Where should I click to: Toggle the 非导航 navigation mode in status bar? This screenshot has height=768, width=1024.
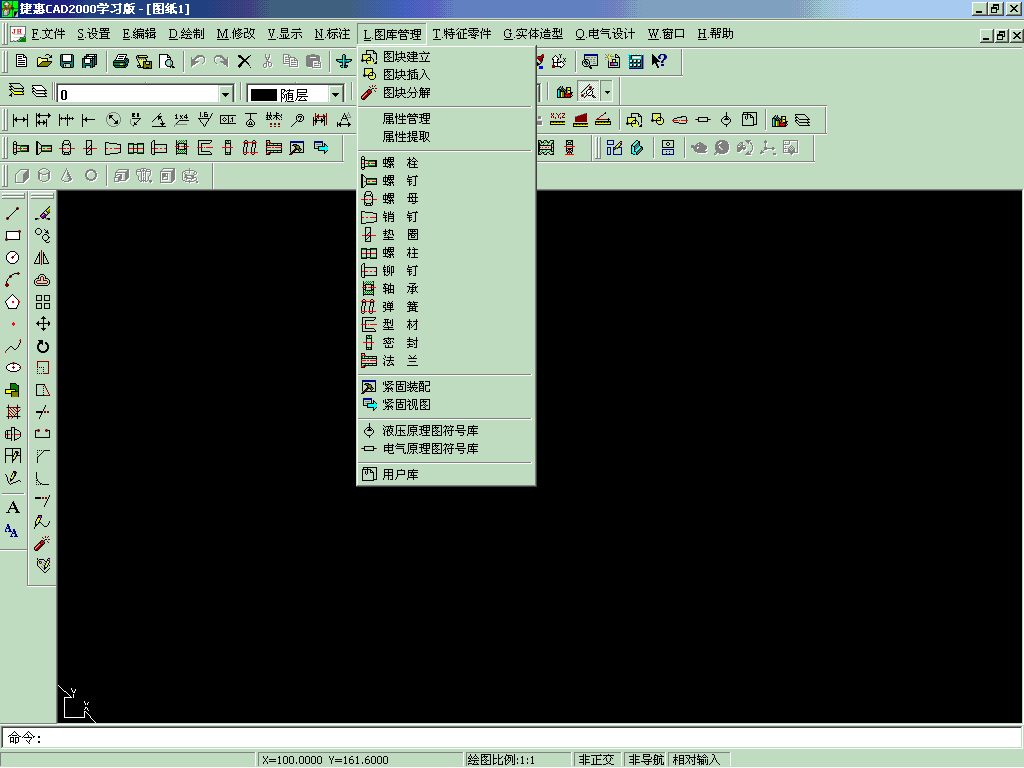[645, 760]
